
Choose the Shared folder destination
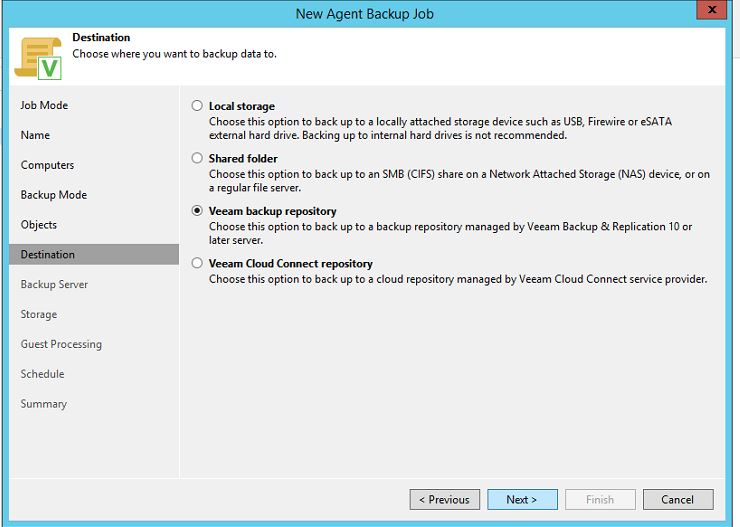tap(197, 159)
